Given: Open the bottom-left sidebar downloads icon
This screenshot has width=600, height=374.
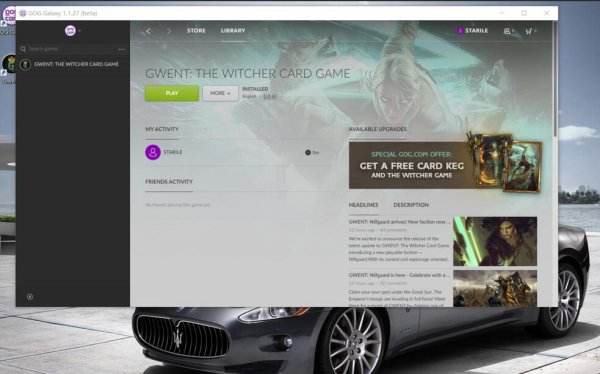Looking at the screenshot, I should pos(30,297).
